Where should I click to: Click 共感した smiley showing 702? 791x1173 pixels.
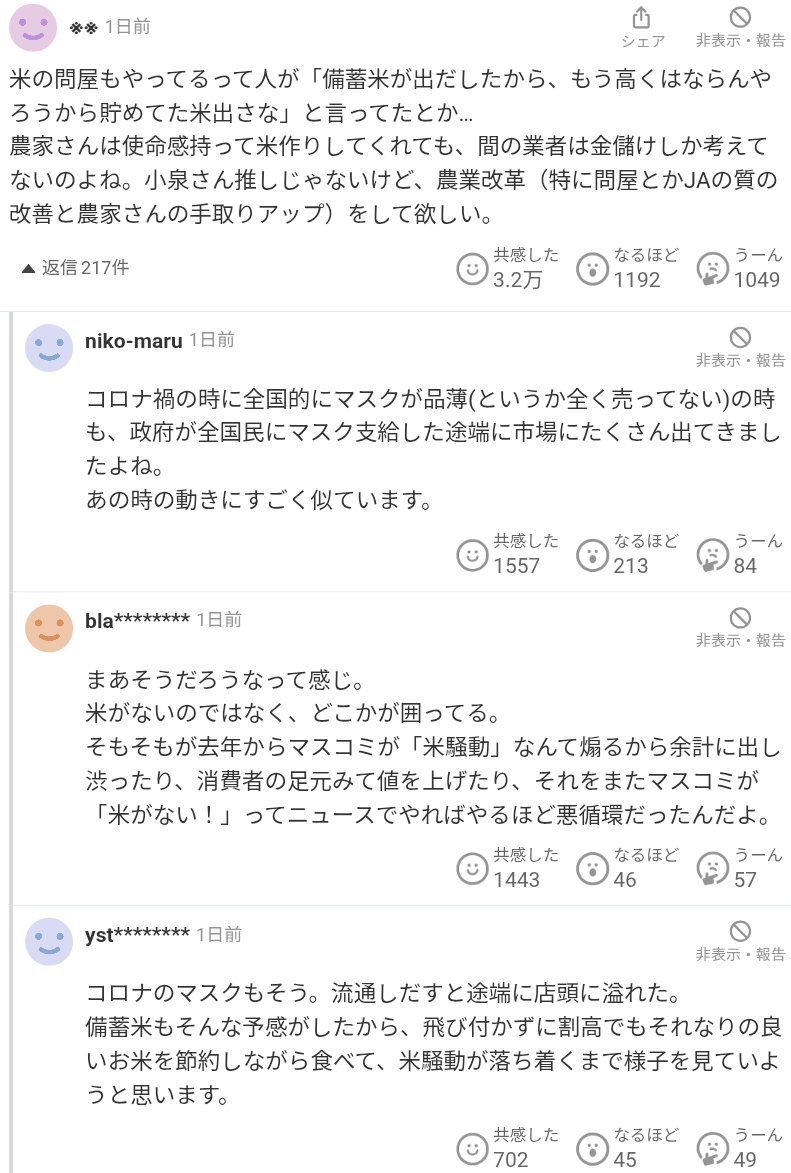tap(472, 1148)
